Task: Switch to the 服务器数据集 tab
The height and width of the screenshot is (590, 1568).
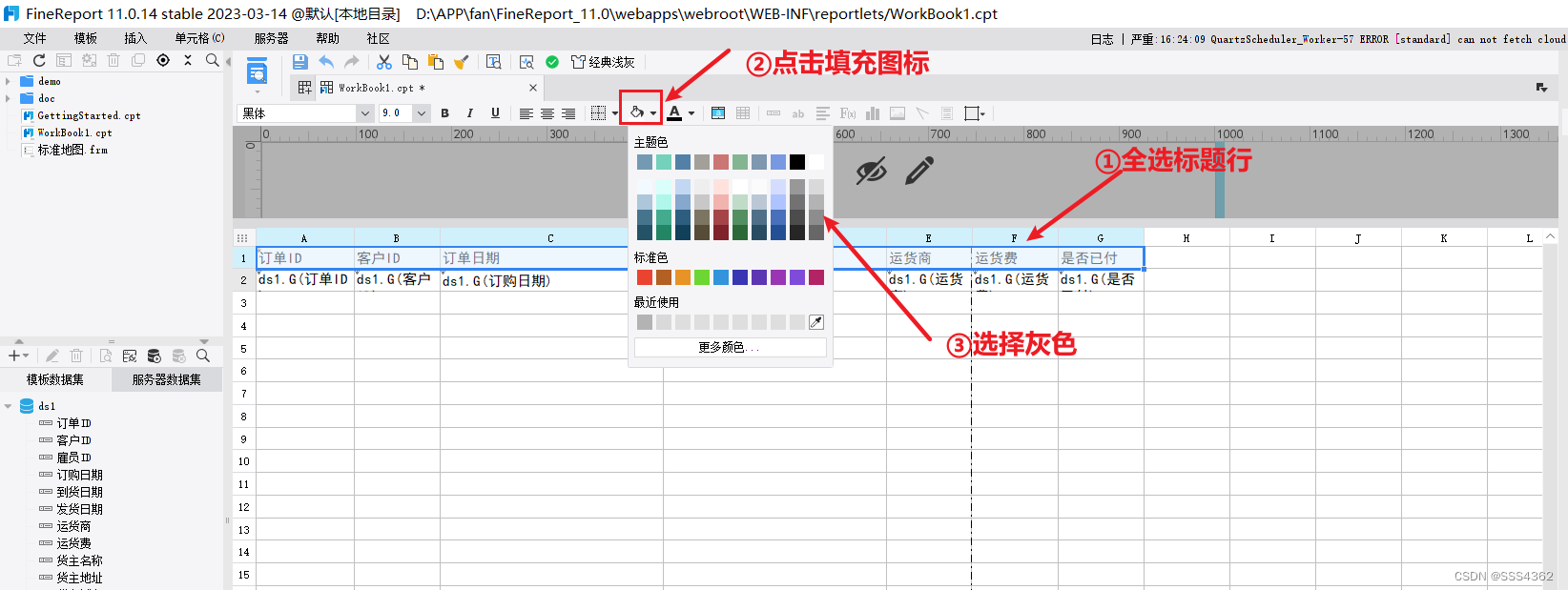Action: pyautogui.click(x=167, y=379)
